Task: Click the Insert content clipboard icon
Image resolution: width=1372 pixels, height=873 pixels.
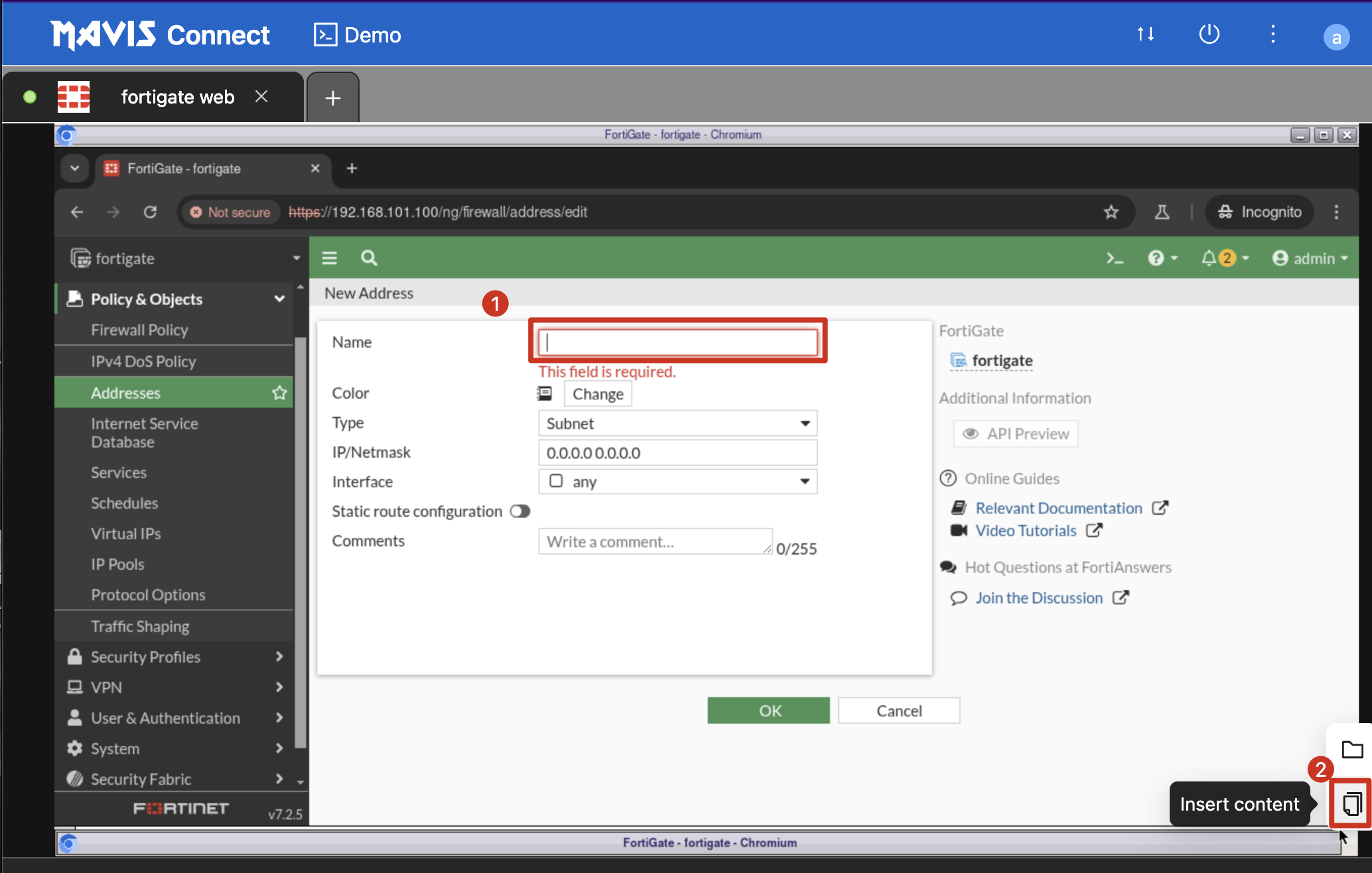Action: click(x=1351, y=804)
